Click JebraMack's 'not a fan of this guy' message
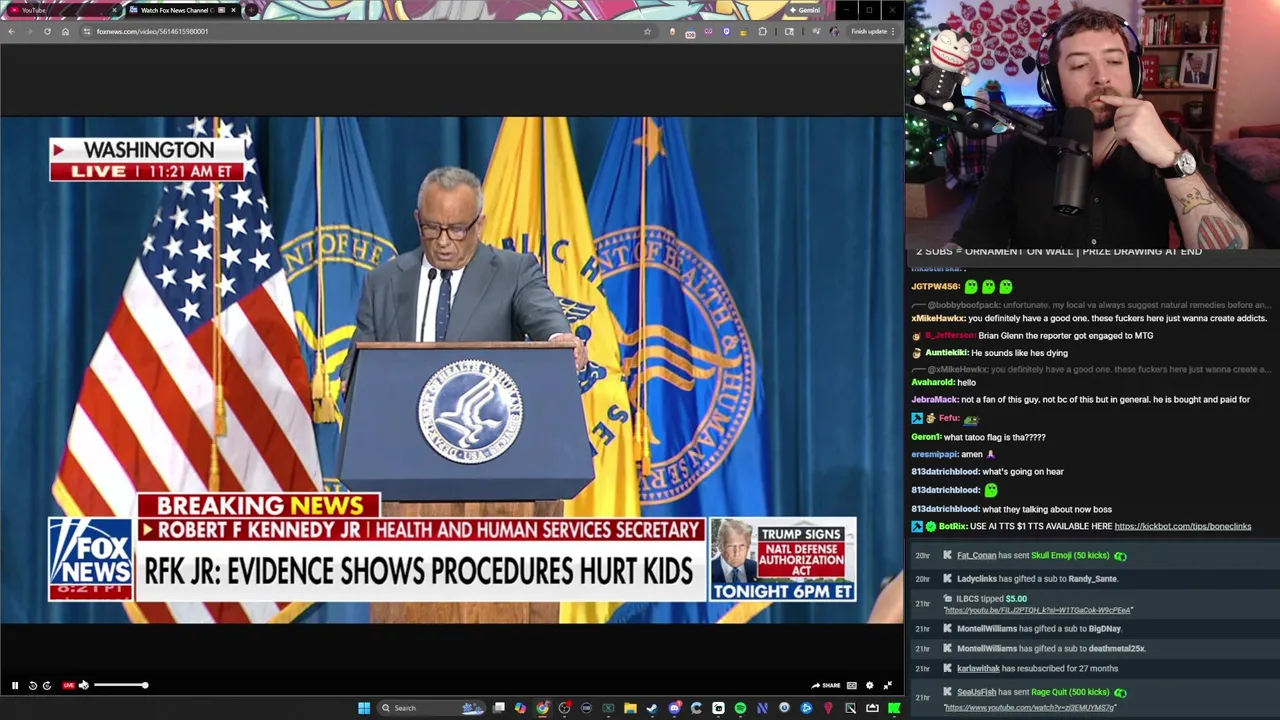Image resolution: width=1280 pixels, height=720 pixels. 1080,399
